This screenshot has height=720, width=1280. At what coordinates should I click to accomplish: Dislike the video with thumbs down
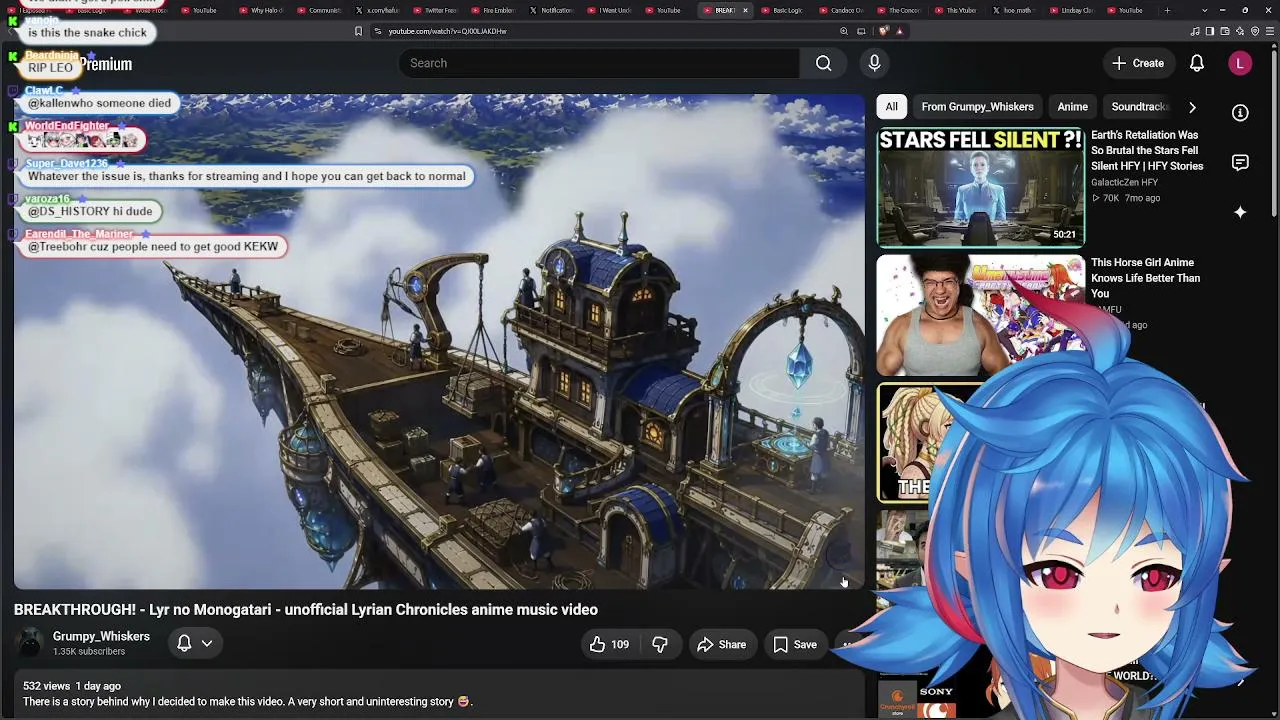[660, 645]
